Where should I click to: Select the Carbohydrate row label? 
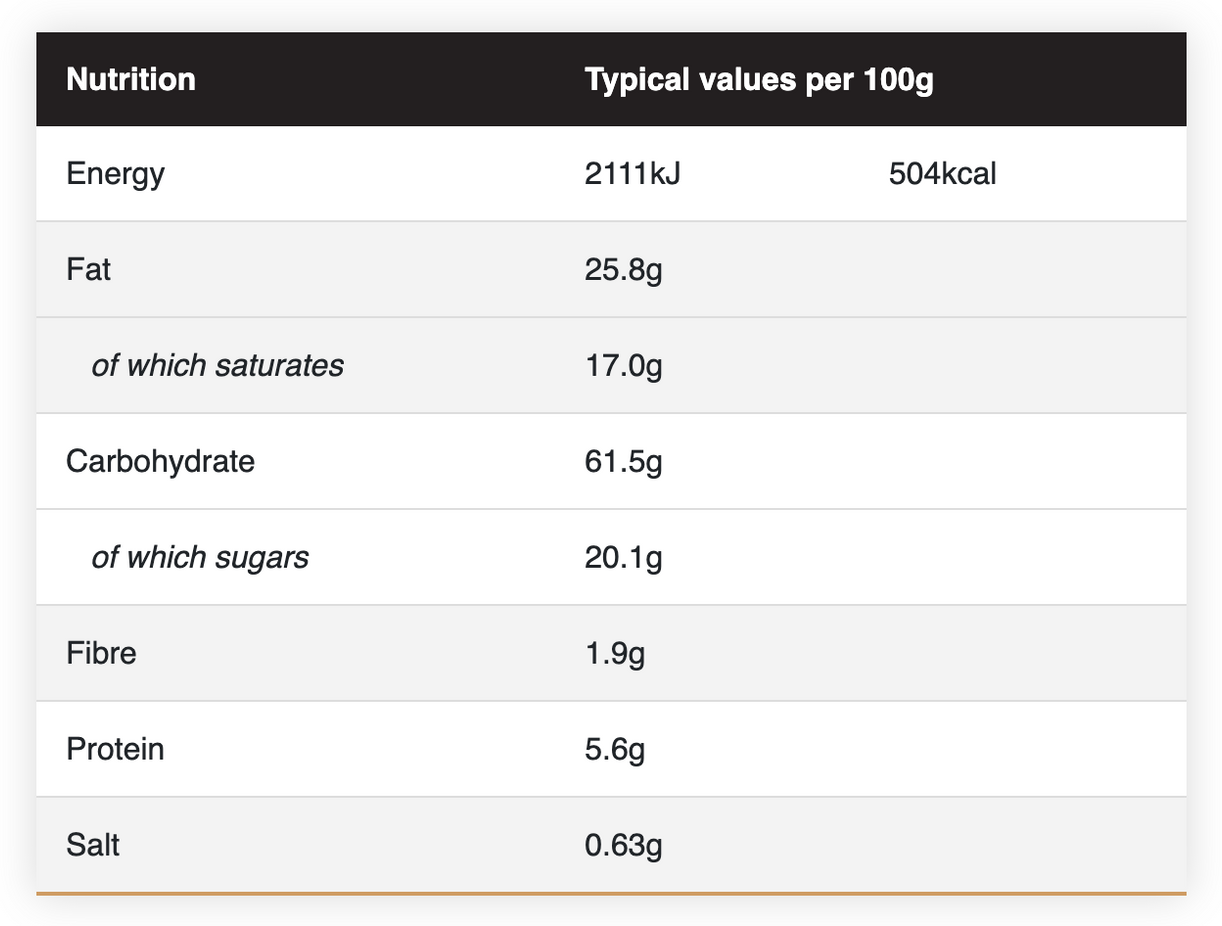coord(160,461)
